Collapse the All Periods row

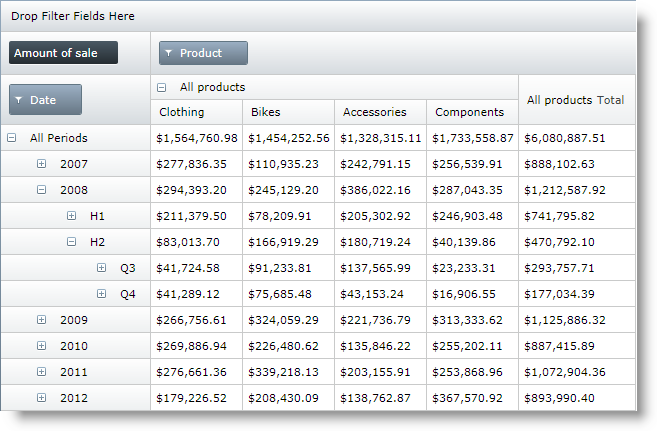pos(12,138)
